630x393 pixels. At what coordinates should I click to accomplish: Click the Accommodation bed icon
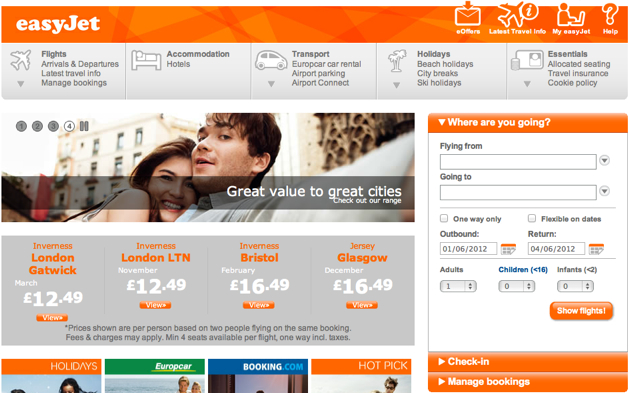tap(146, 60)
